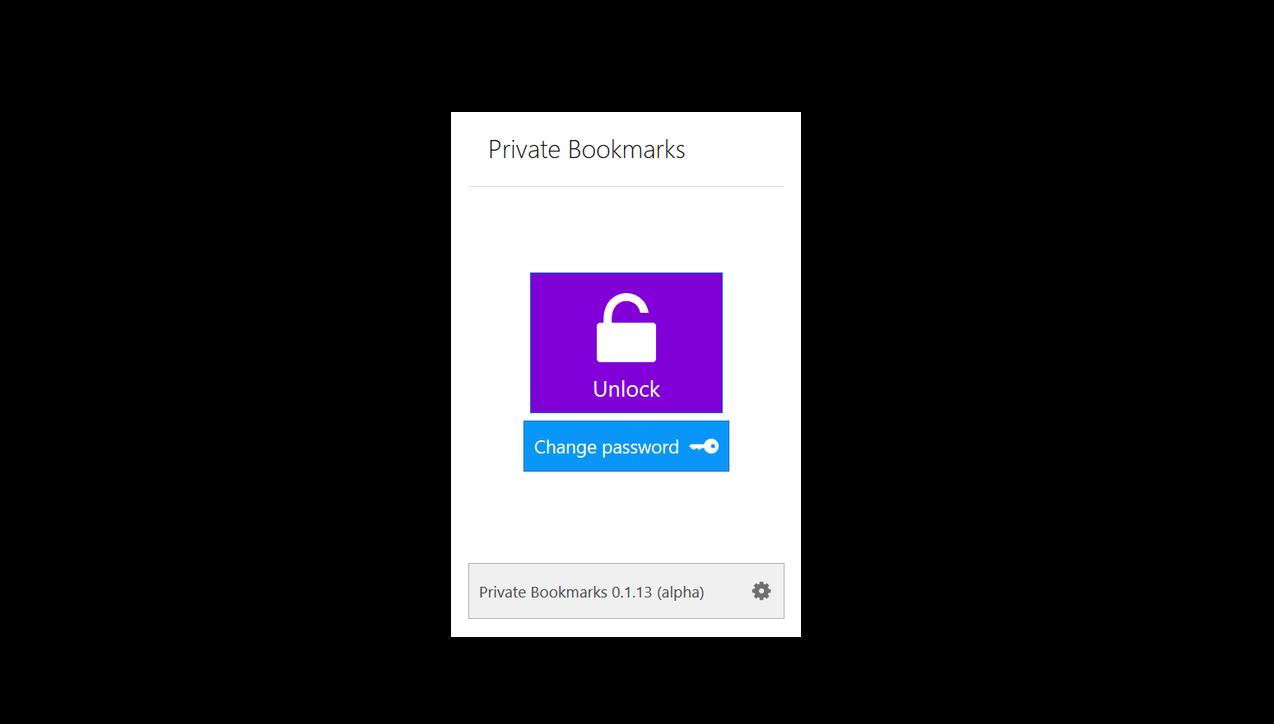Viewport: 1274px width, 724px height.
Task: Click the divider line below the header
Action: [626, 186]
